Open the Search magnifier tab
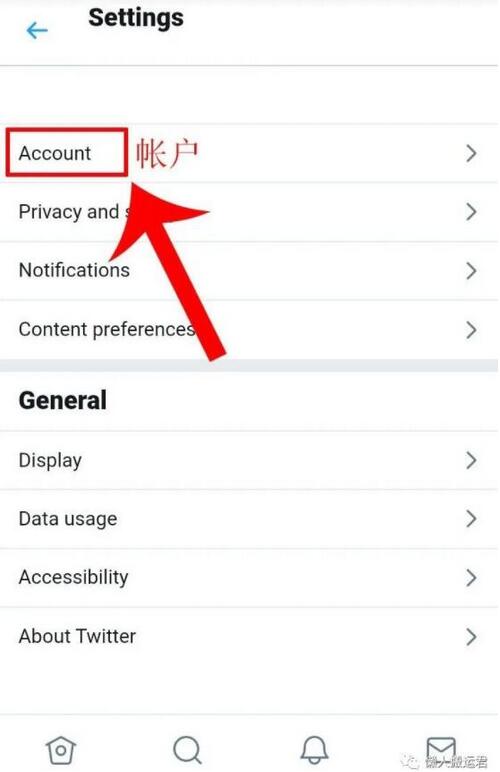The image size is (500, 772). click(188, 750)
